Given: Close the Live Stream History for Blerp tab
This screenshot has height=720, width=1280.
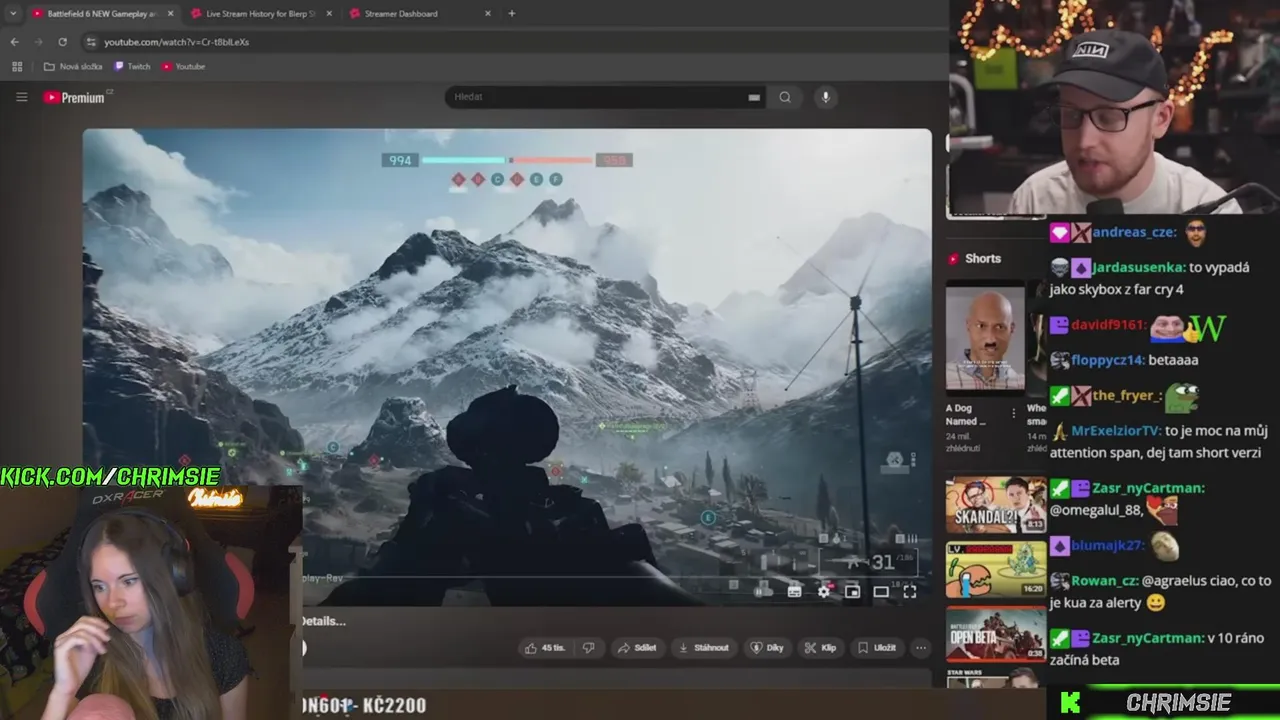Looking at the screenshot, I should 329,14.
